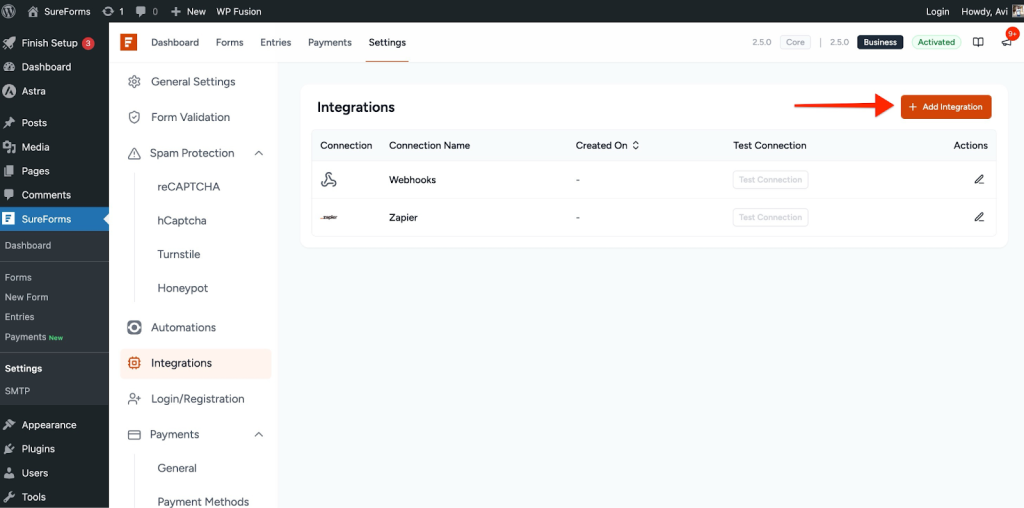Click the Add Integration button
Screen dimensions: 1024x508
pos(945,107)
